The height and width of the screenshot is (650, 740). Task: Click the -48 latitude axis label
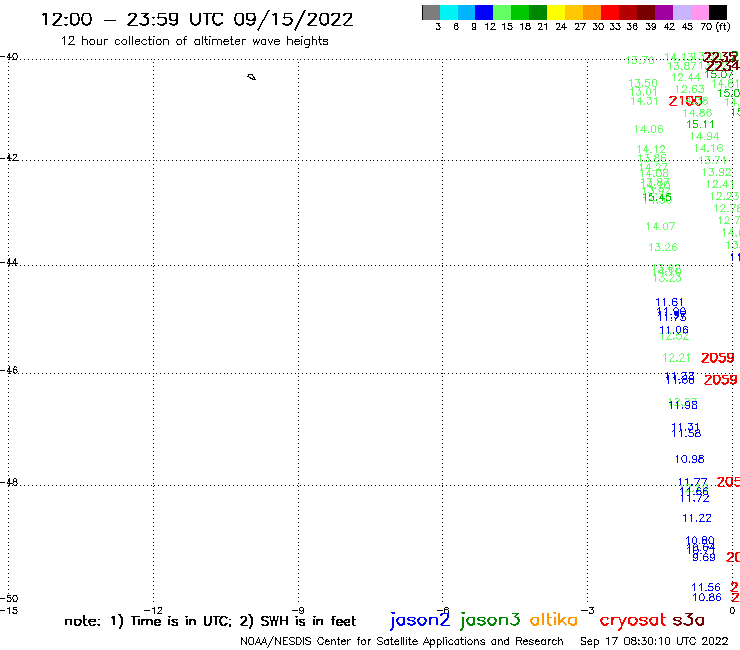(x=9, y=482)
